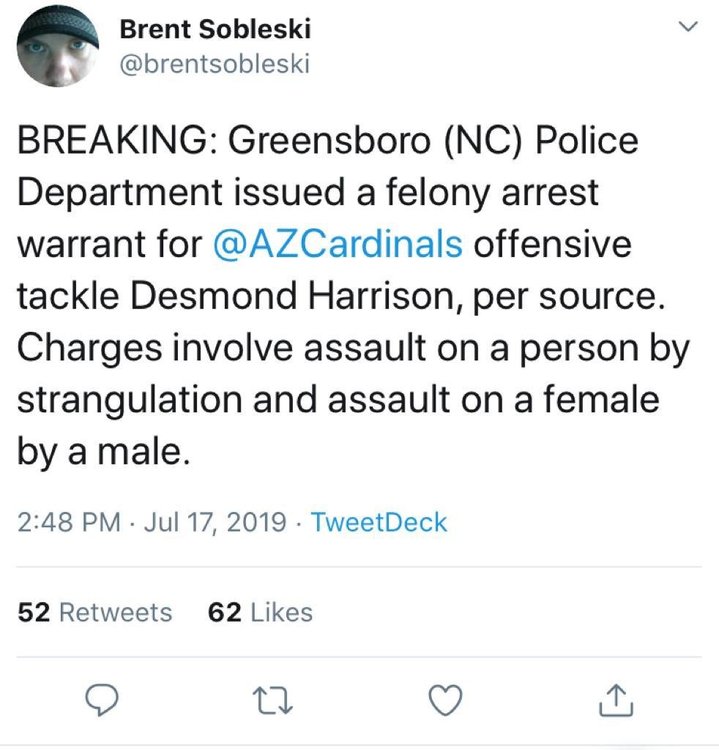
Task: Click the Jul 17, 2019 date
Action: (215, 521)
